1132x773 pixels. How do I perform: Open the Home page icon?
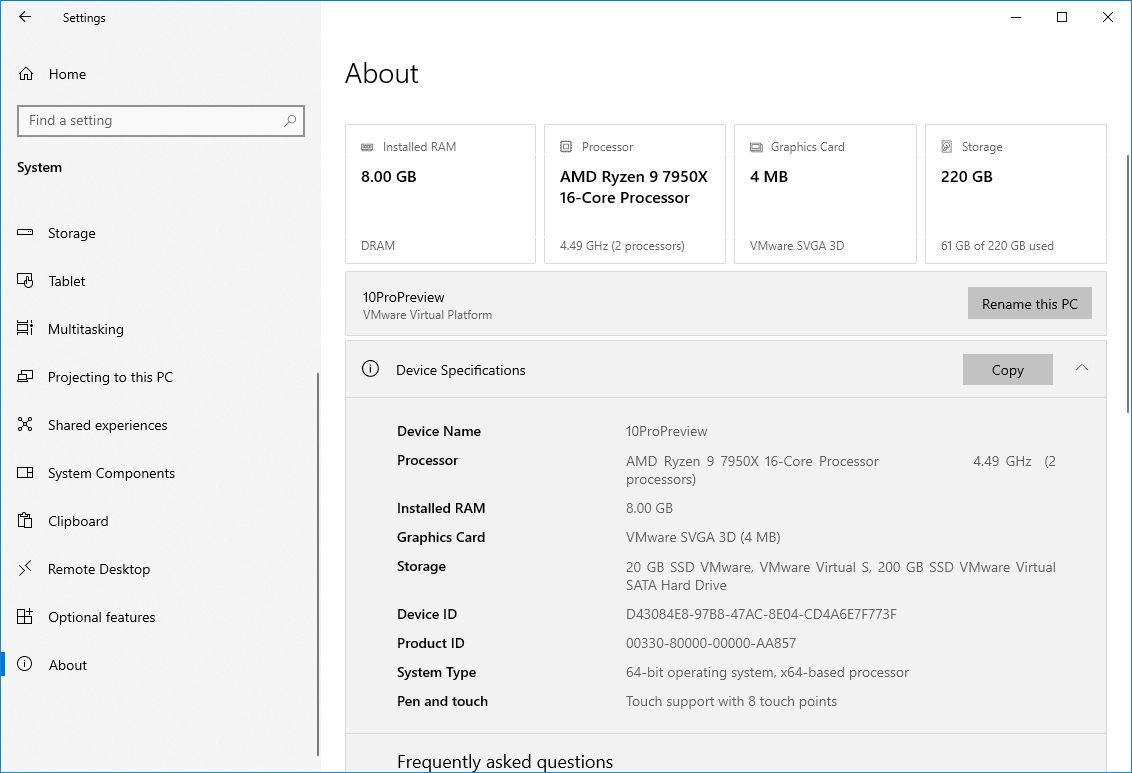click(x=26, y=74)
